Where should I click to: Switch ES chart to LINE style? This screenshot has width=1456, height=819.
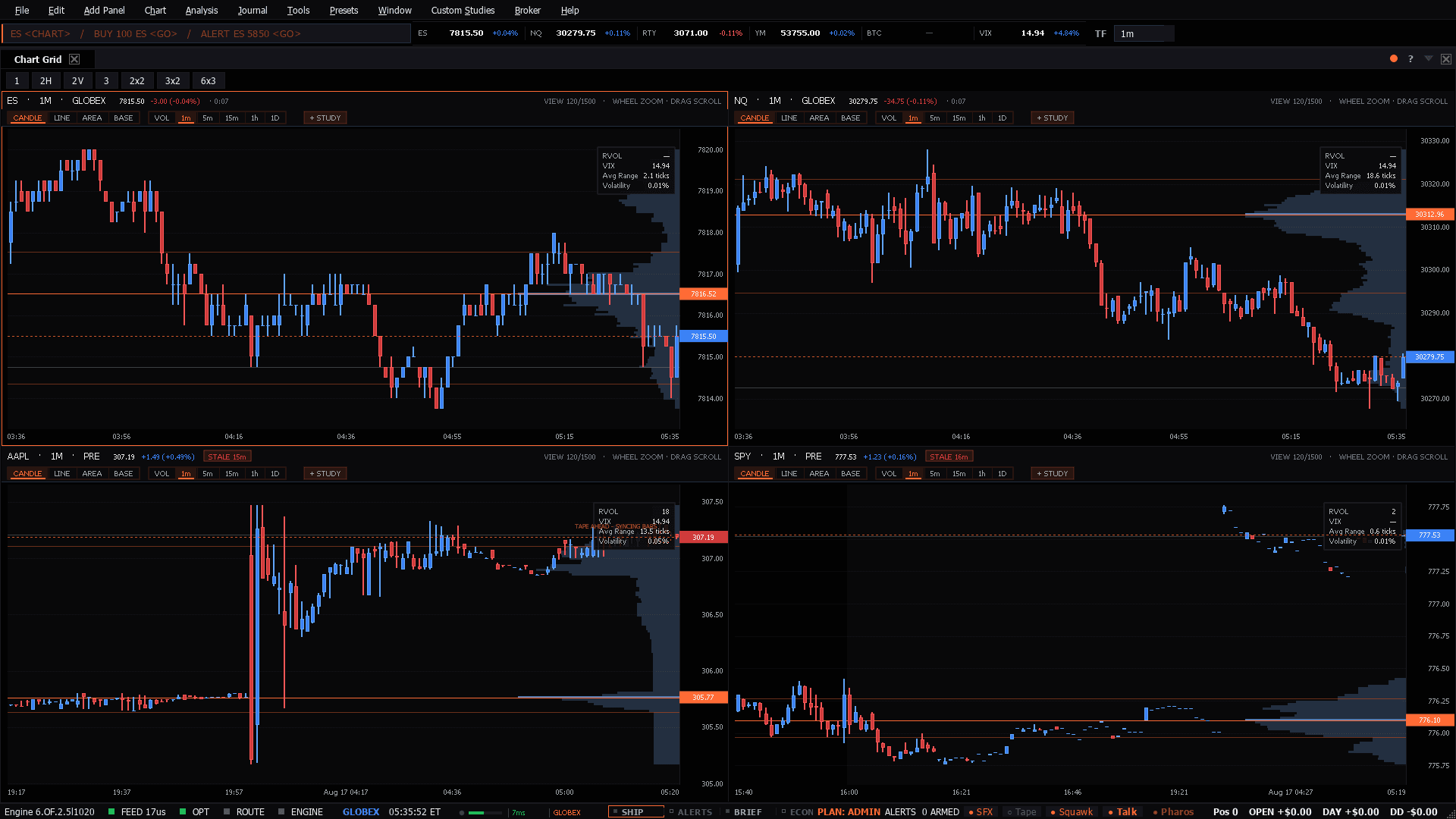(x=62, y=118)
